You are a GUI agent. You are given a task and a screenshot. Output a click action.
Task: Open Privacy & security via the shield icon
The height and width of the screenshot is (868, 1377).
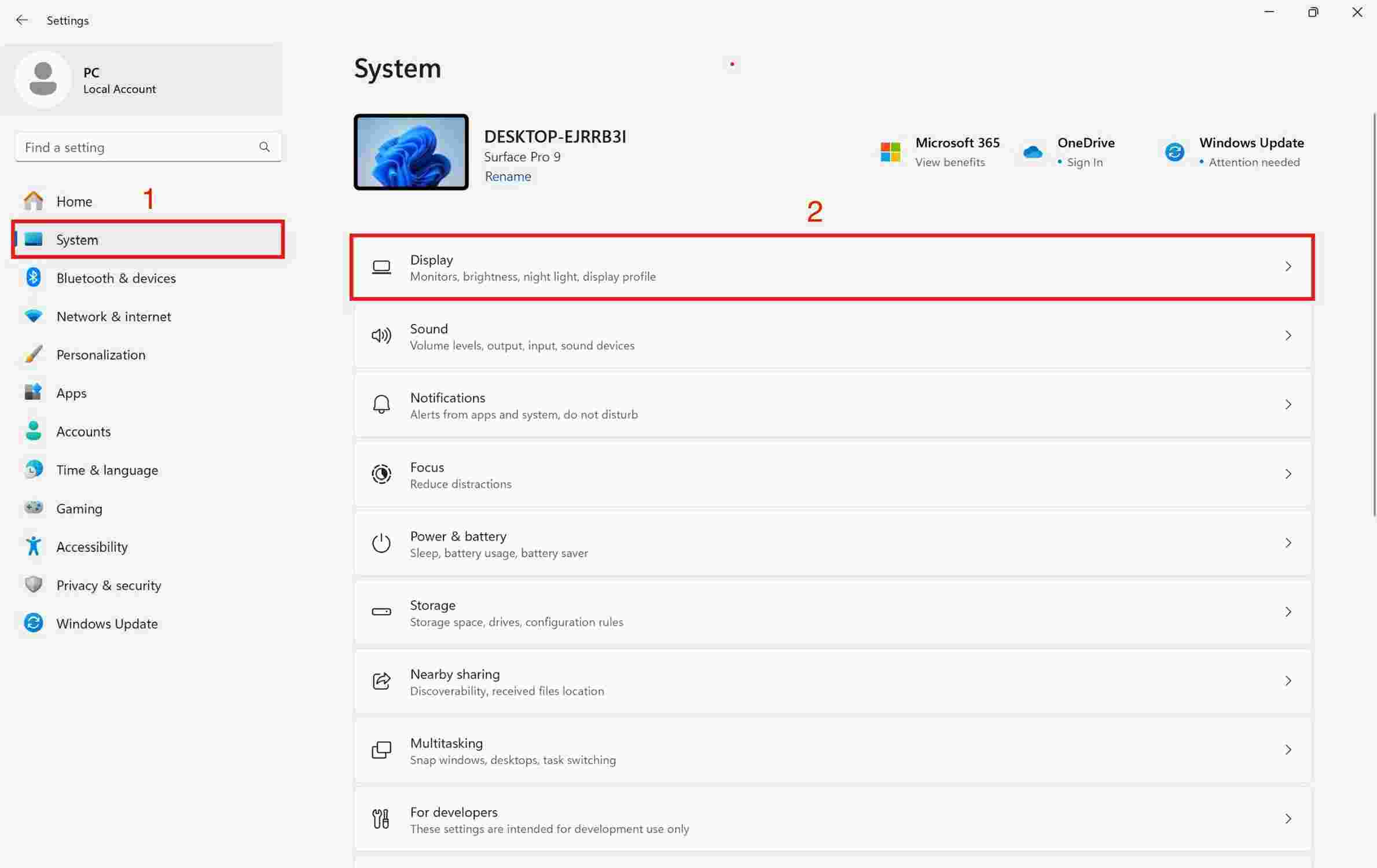(x=33, y=584)
